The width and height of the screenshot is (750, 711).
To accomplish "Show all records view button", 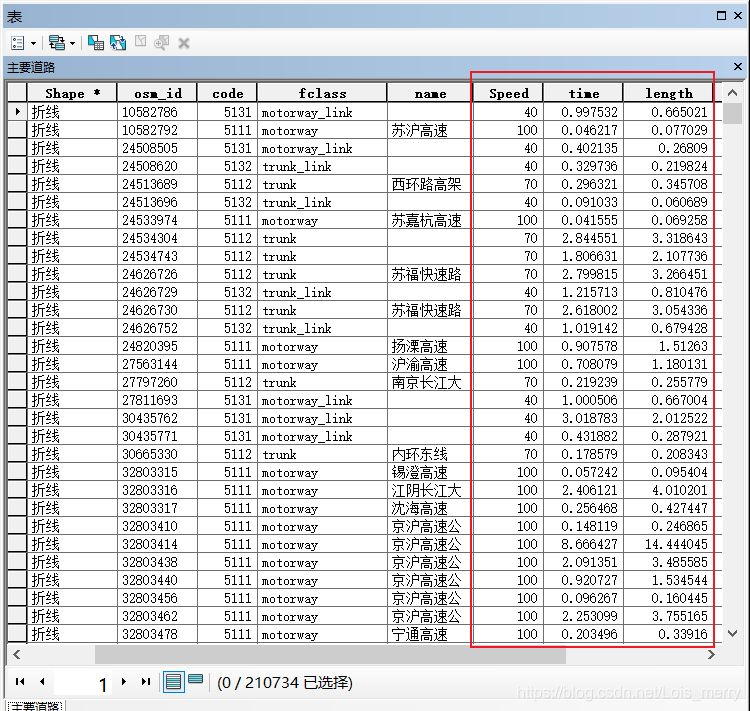I will 173,682.
